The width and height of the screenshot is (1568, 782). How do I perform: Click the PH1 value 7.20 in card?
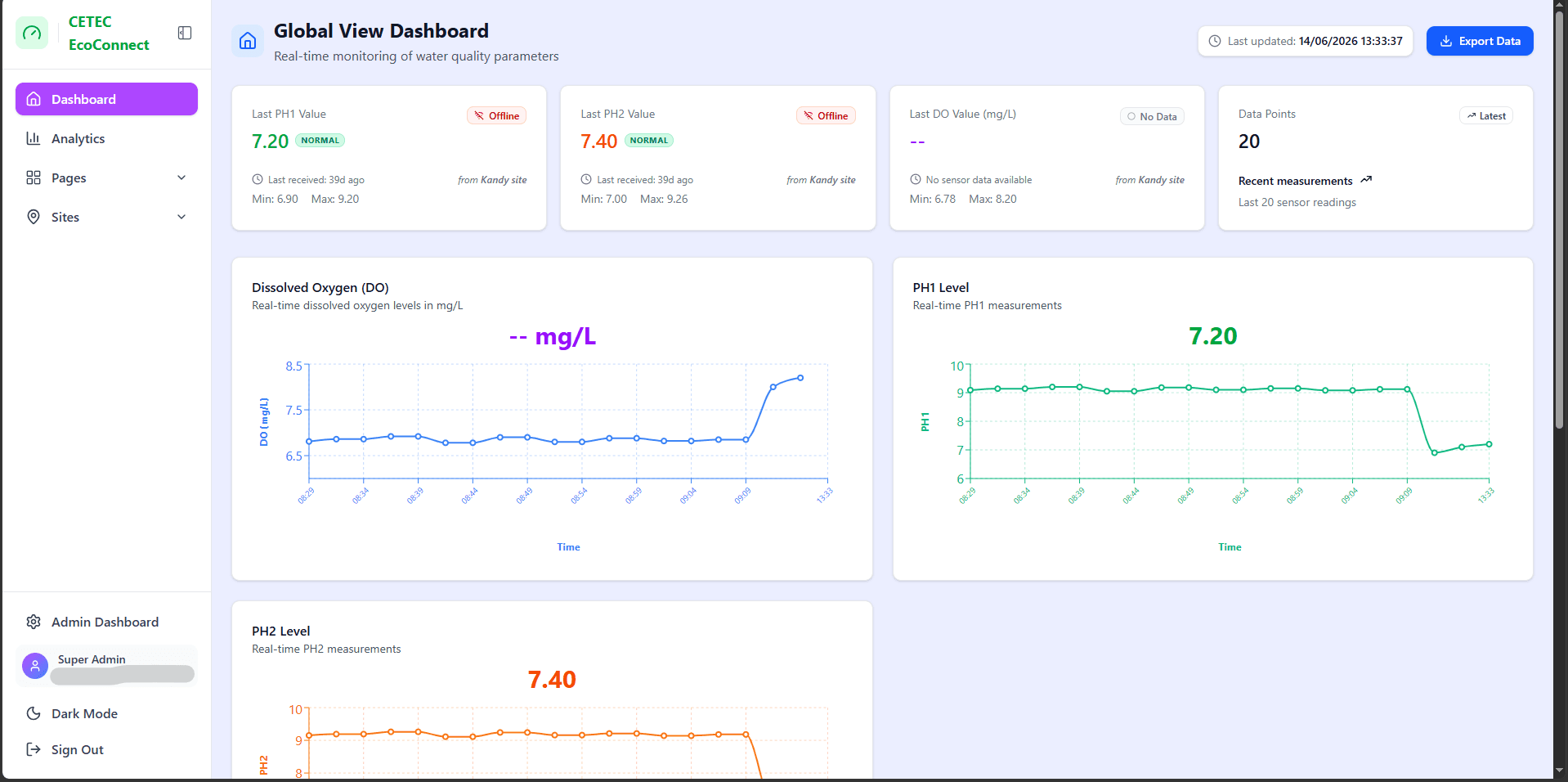[270, 142]
